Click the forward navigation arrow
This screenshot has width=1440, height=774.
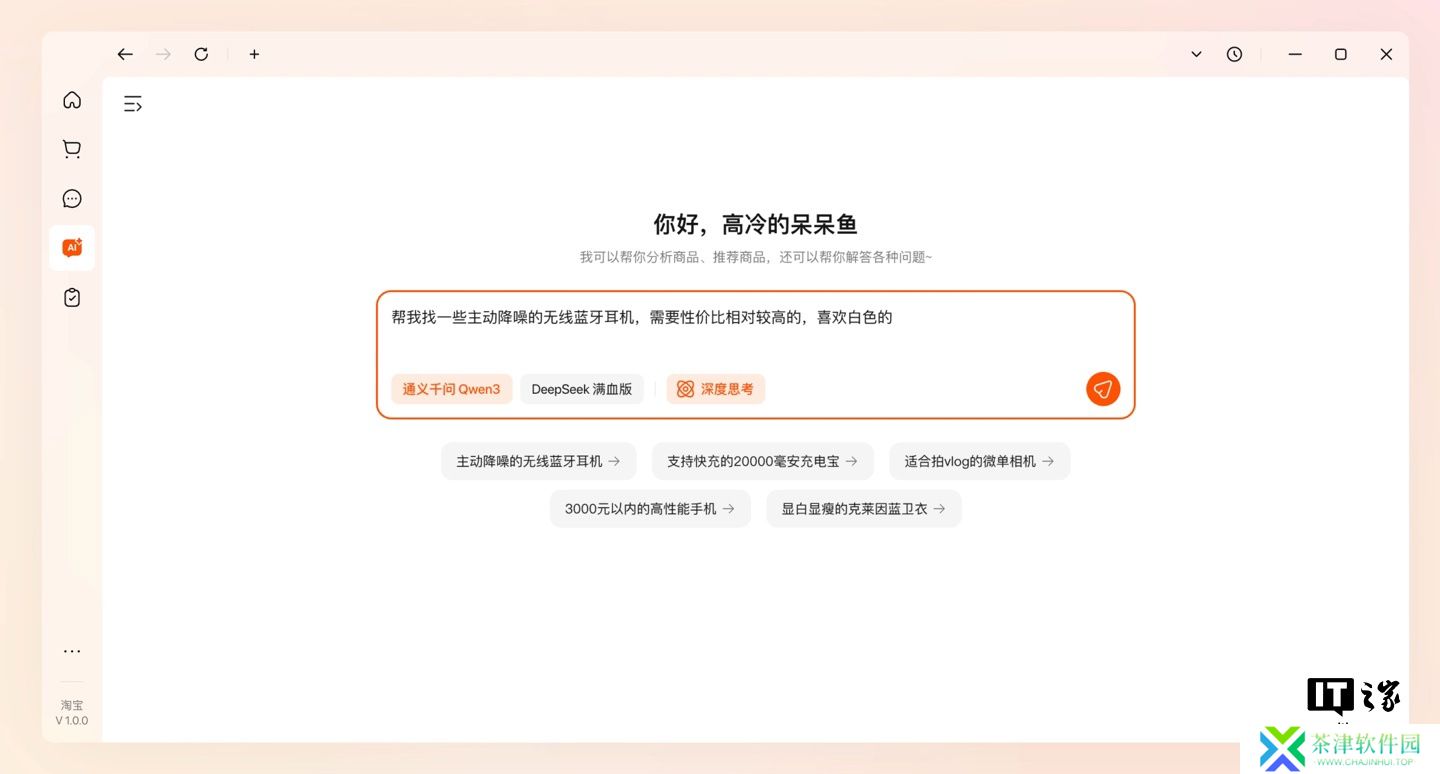coord(163,54)
